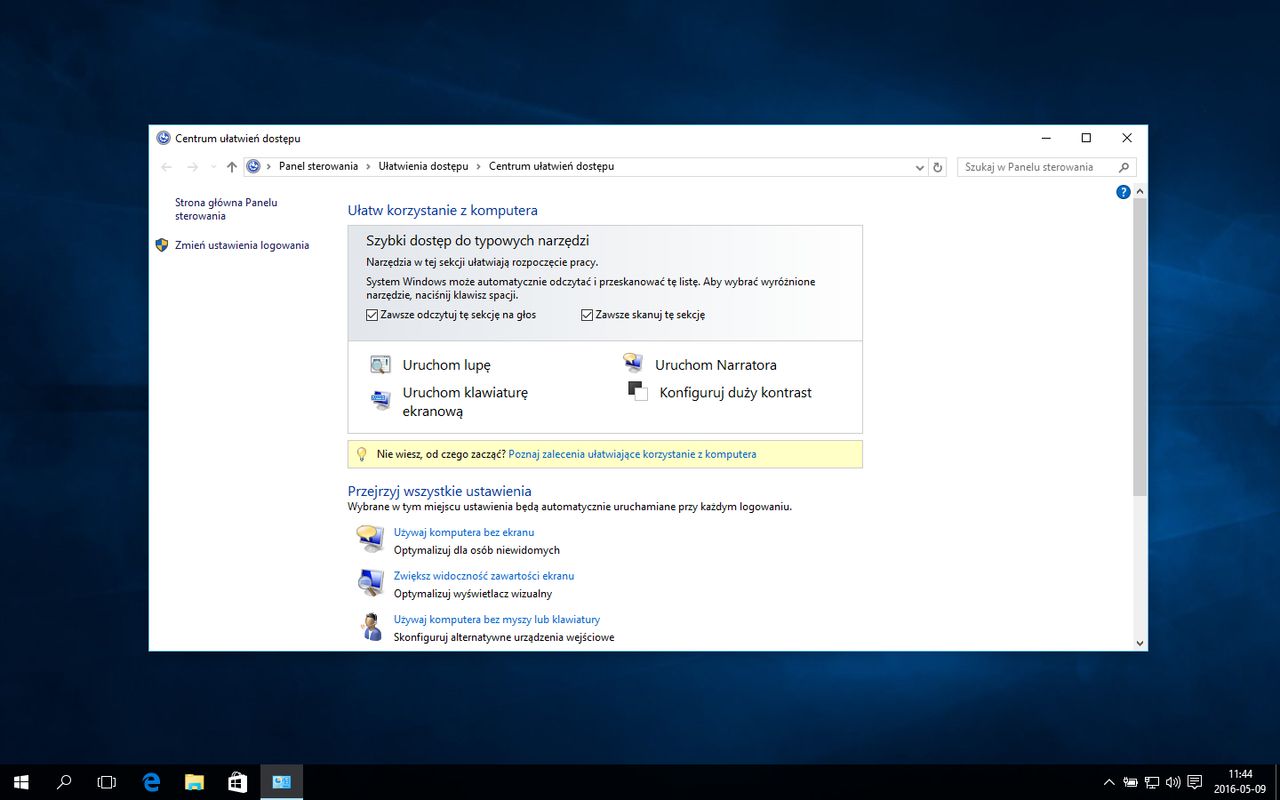Open 'Używaj komputera bez ekranu' link
1280x800 pixels.
click(464, 532)
